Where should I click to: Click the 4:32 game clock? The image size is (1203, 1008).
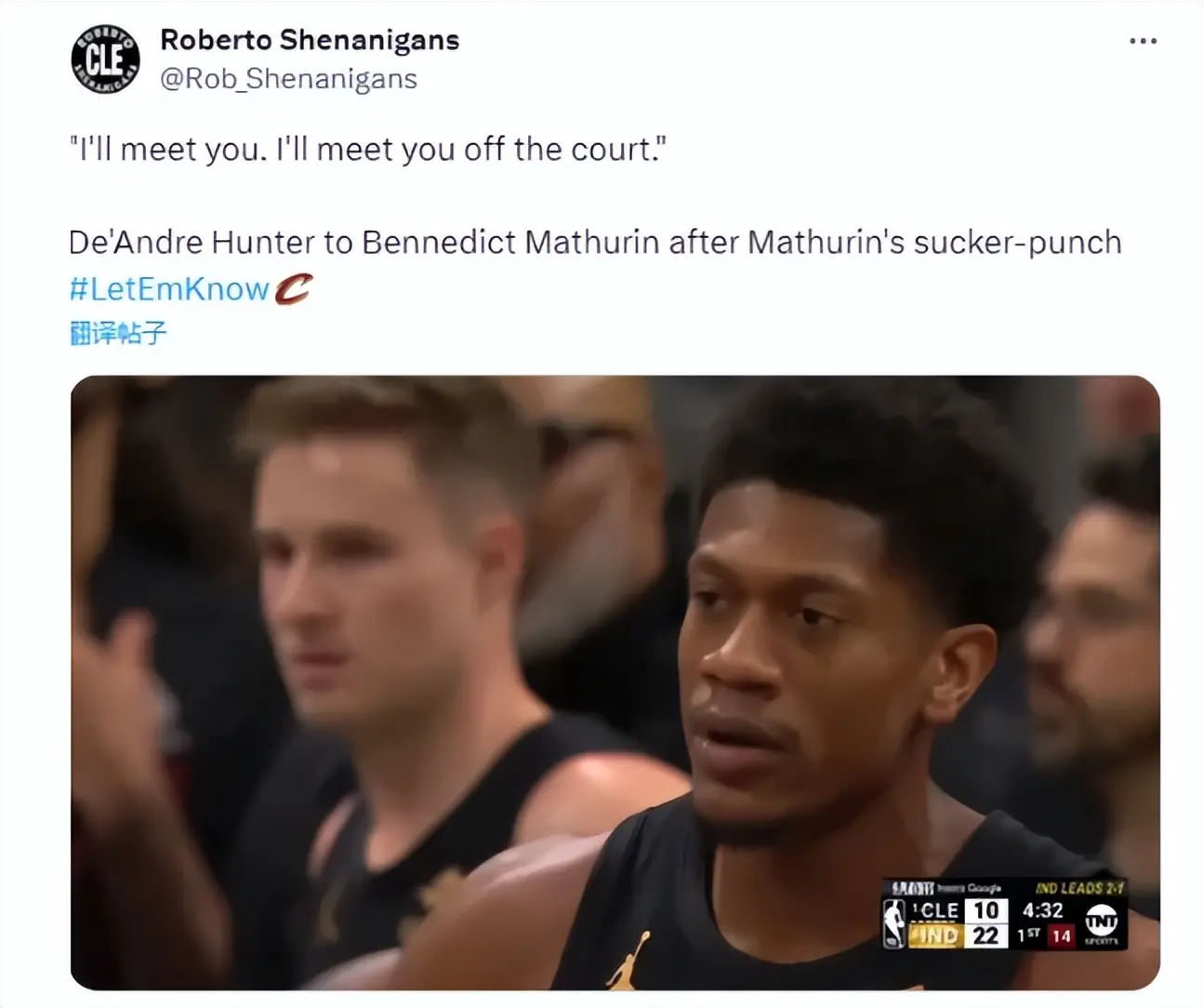[x=1042, y=910]
